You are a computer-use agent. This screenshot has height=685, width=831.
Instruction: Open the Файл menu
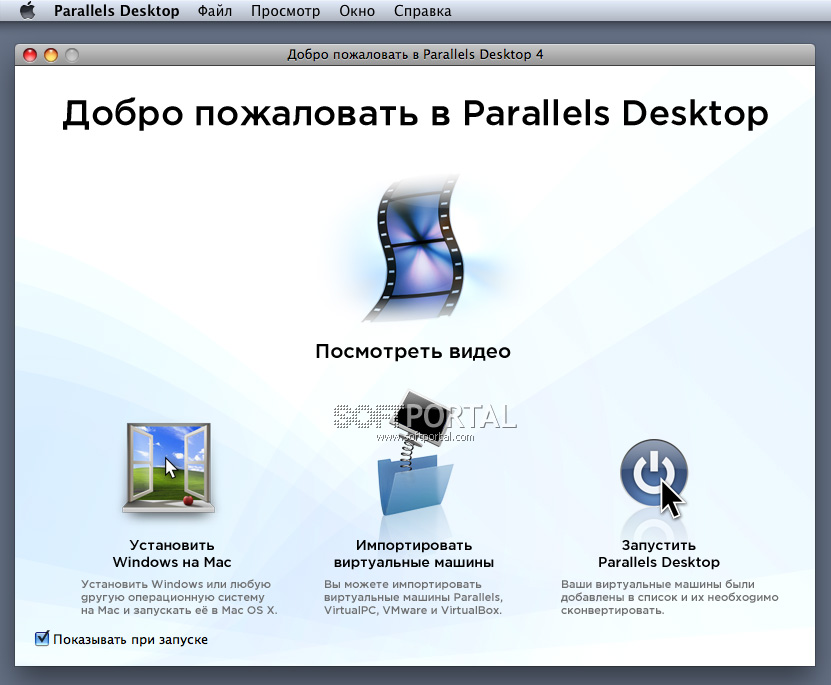(x=215, y=11)
